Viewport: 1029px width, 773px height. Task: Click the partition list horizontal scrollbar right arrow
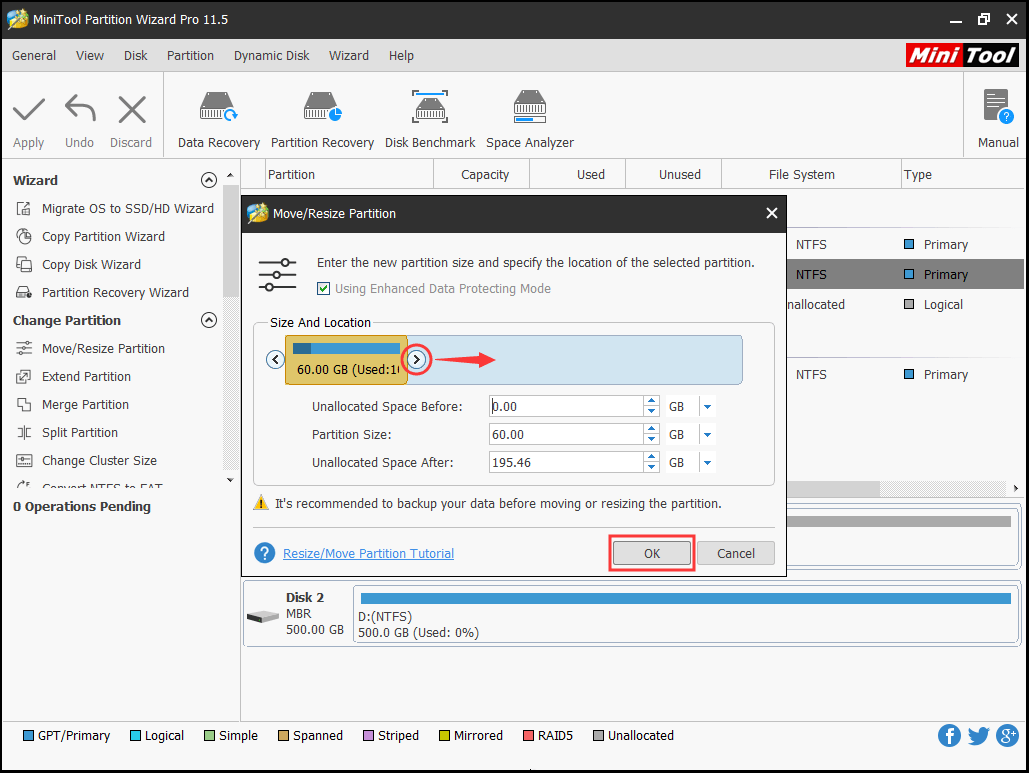point(1015,488)
